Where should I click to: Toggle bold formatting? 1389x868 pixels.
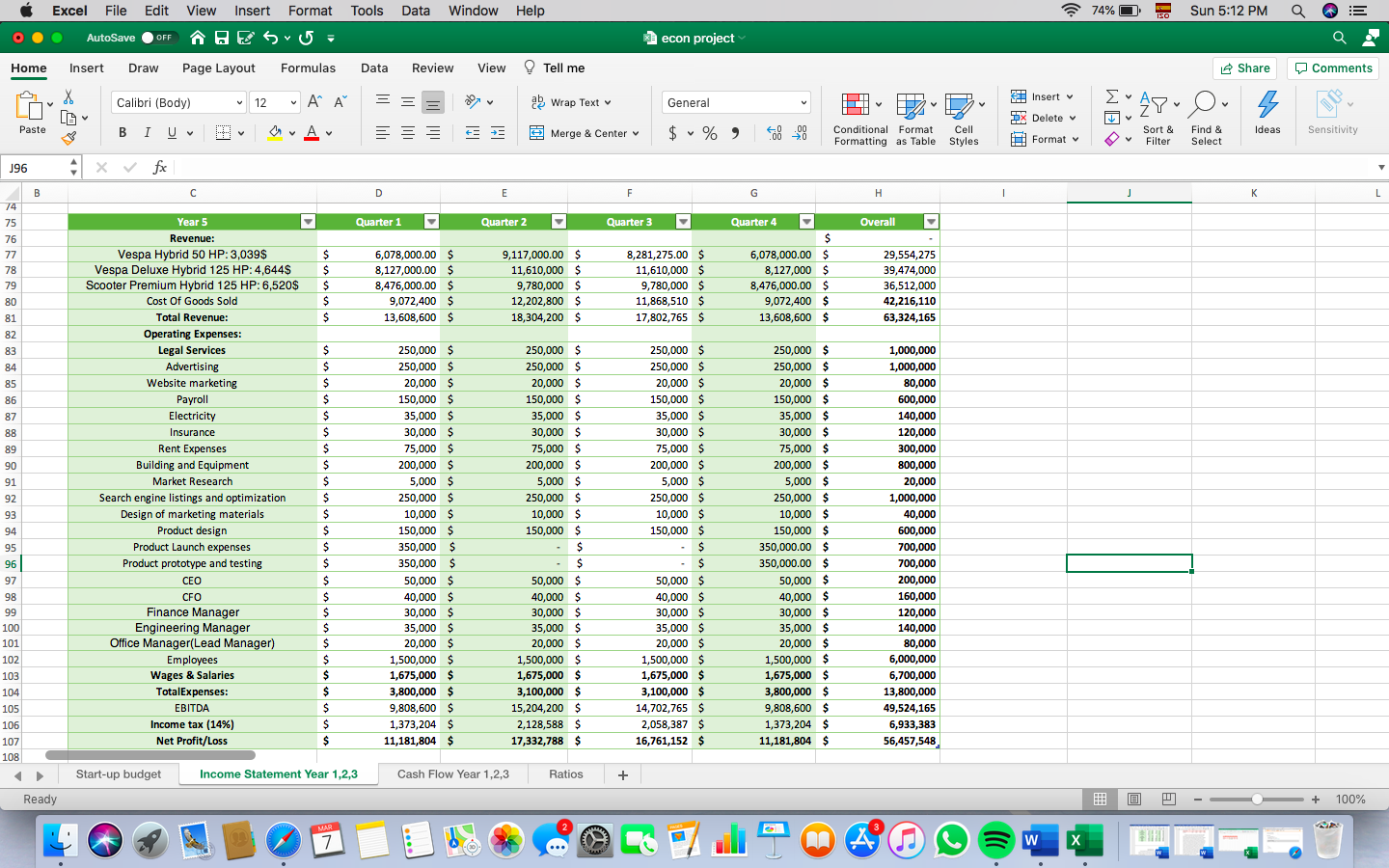pyautogui.click(x=123, y=132)
